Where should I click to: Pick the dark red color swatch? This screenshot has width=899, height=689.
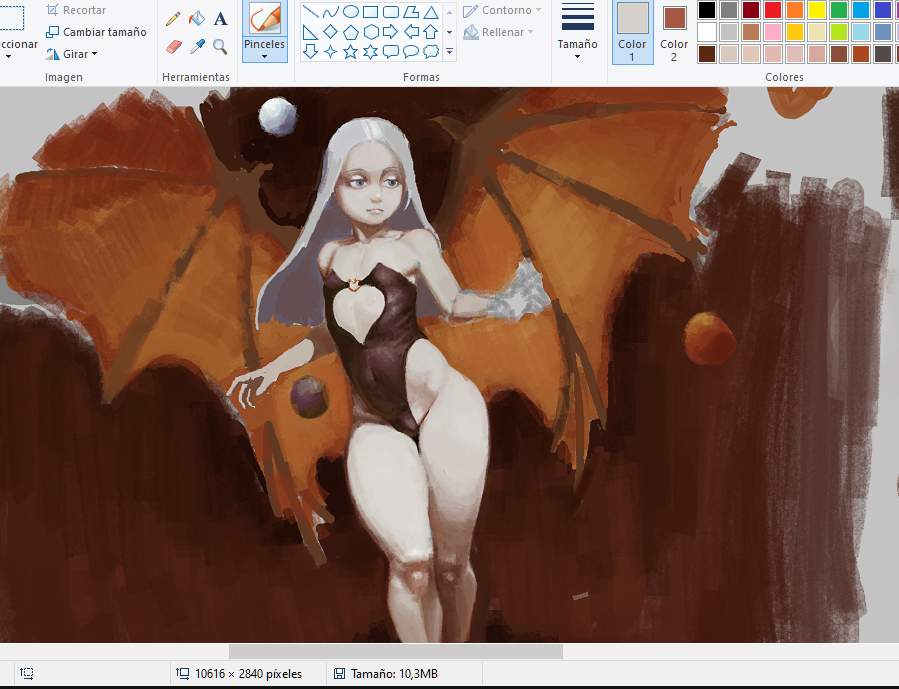tap(751, 10)
